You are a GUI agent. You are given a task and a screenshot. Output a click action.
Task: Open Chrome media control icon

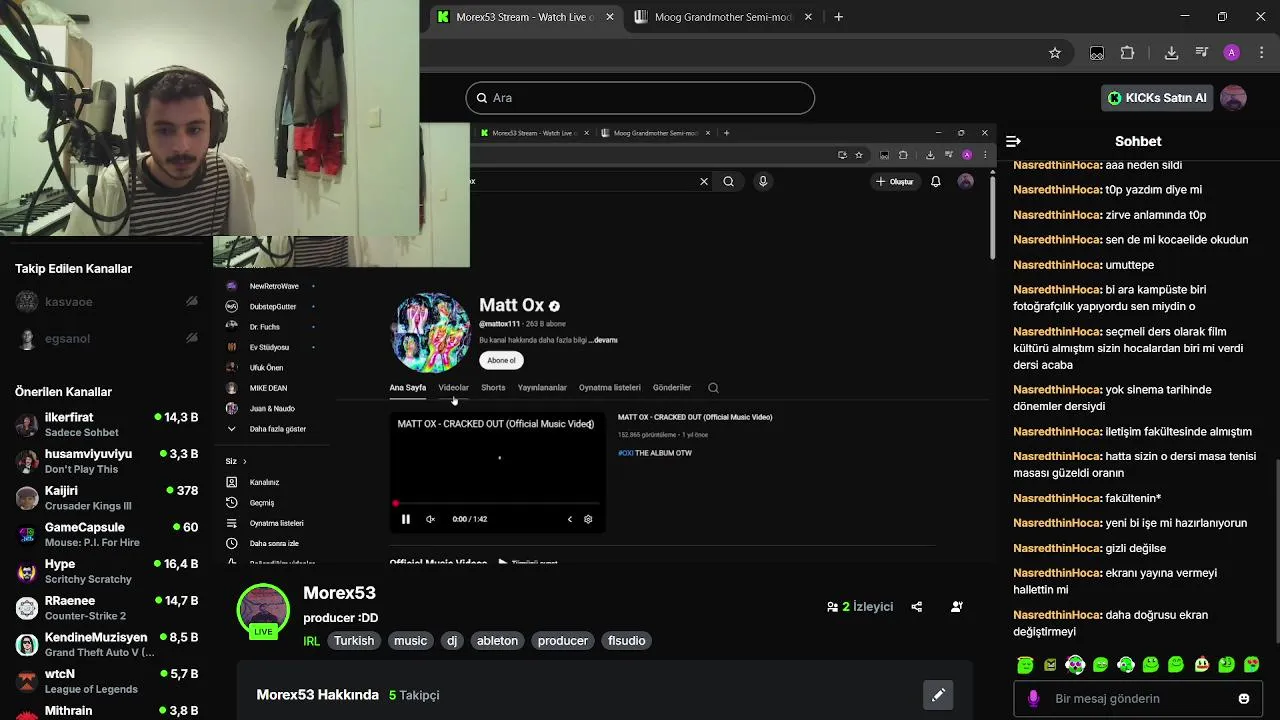point(1201,53)
